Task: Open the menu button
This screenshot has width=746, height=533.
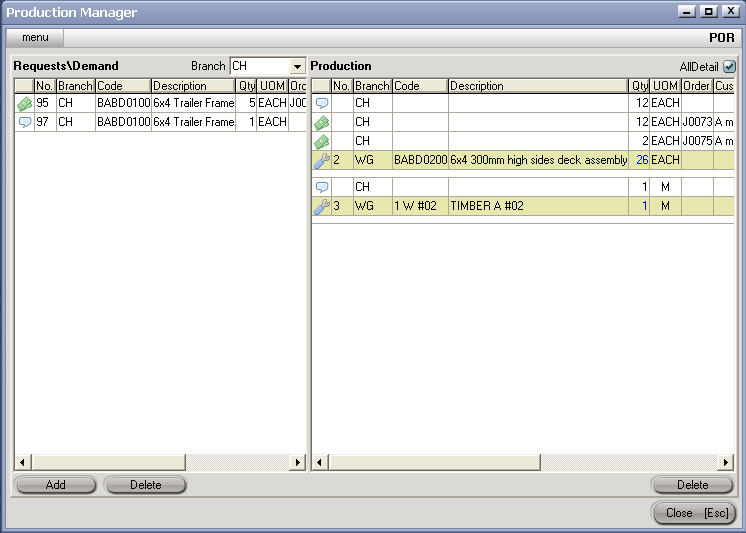Action: pyautogui.click(x=35, y=38)
